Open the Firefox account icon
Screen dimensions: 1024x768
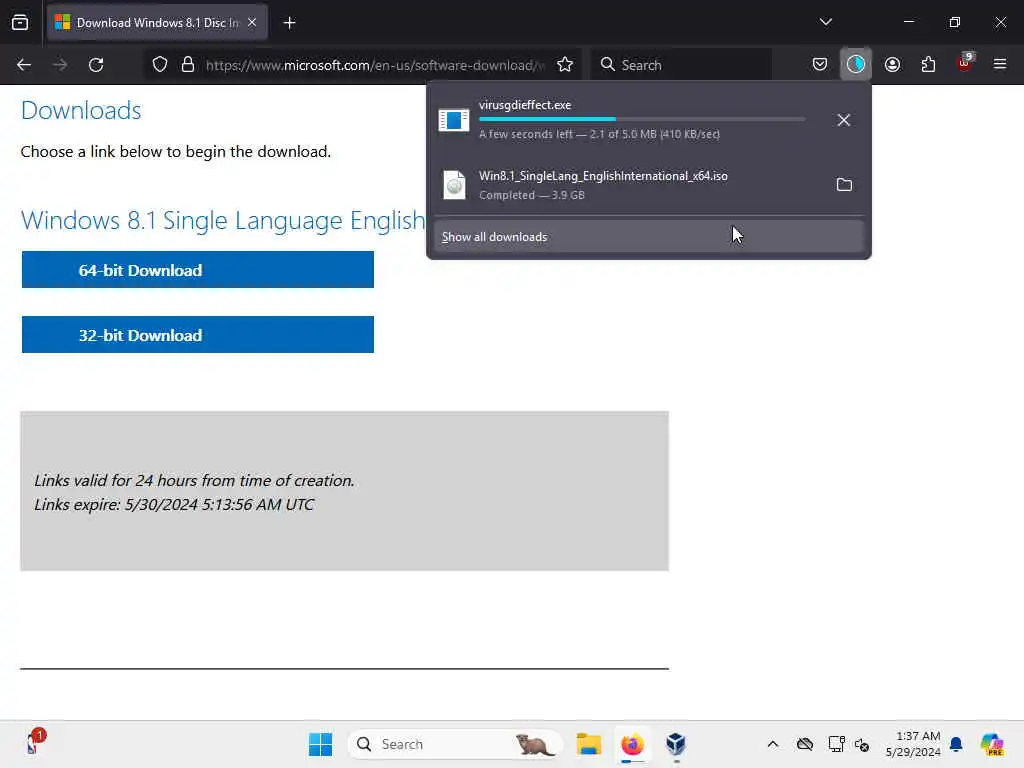coord(892,65)
